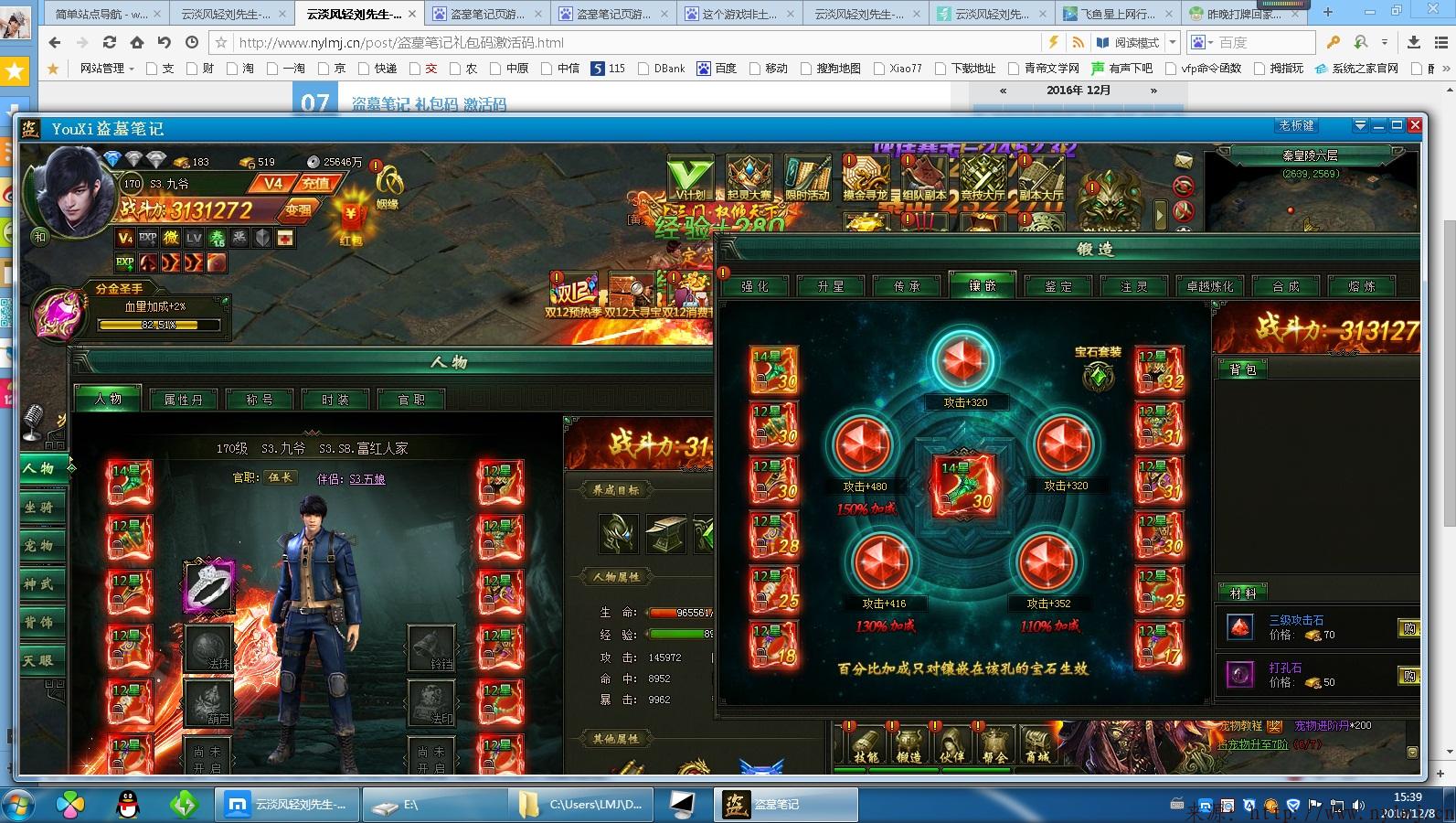Image resolution: width=1456 pixels, height=823 pixels.
Task: Buy 三级攻击石 with the 购 button
Action: pos(1408,628)
